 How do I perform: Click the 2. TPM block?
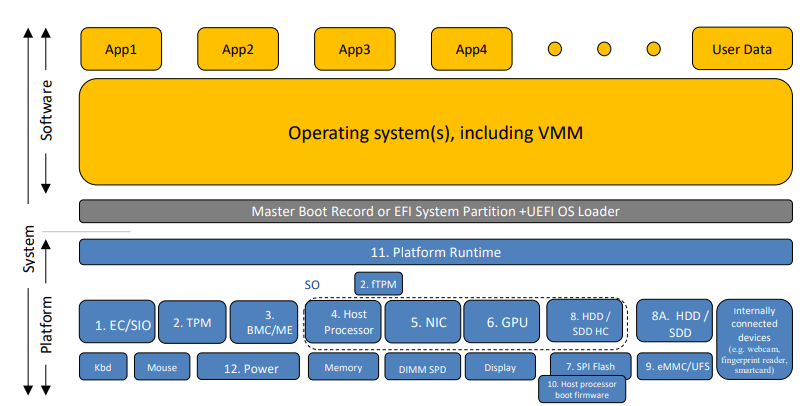point(191,322)
